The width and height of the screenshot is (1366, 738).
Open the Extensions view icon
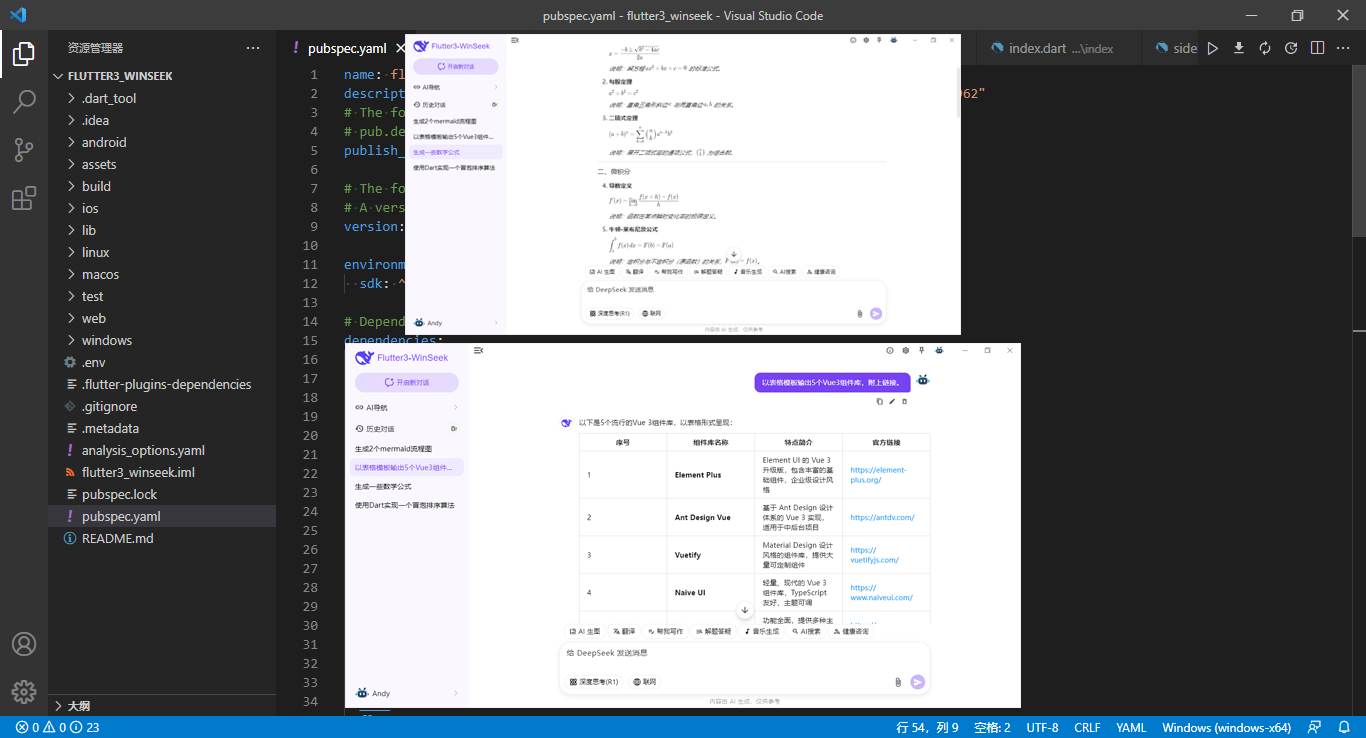pos(24,199)
